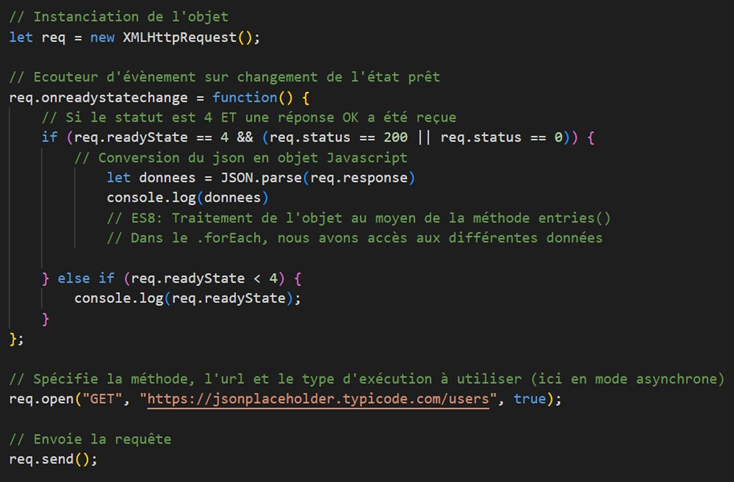Image resolution: width=734 pixels, height=482 pixels.
Task: Click the req.send(); line
Action: tap(53, 459)
